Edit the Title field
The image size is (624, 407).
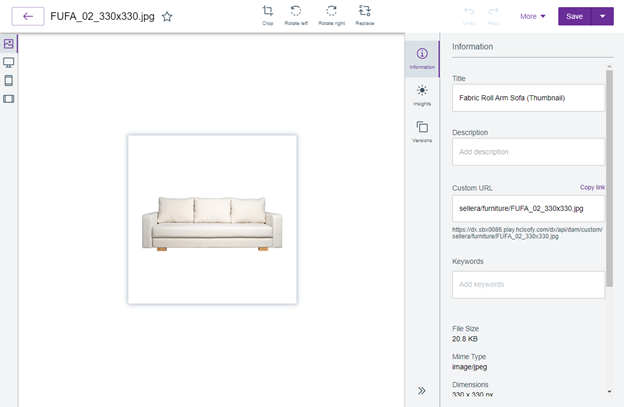click(x=528, y=98)
